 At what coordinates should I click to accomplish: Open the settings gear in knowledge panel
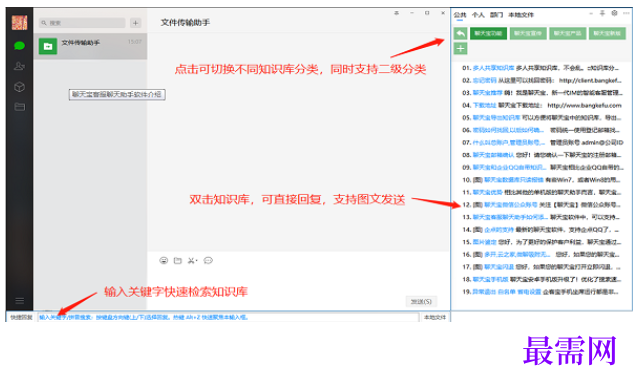pos(614,13)
